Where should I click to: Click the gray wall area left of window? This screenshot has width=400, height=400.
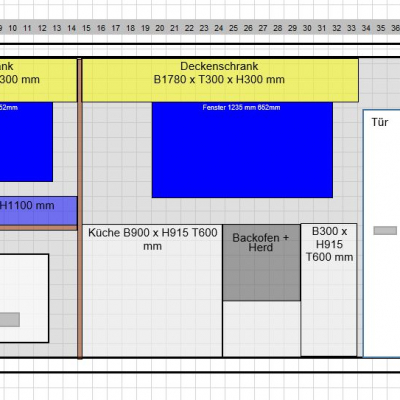(x=117, y=163)
